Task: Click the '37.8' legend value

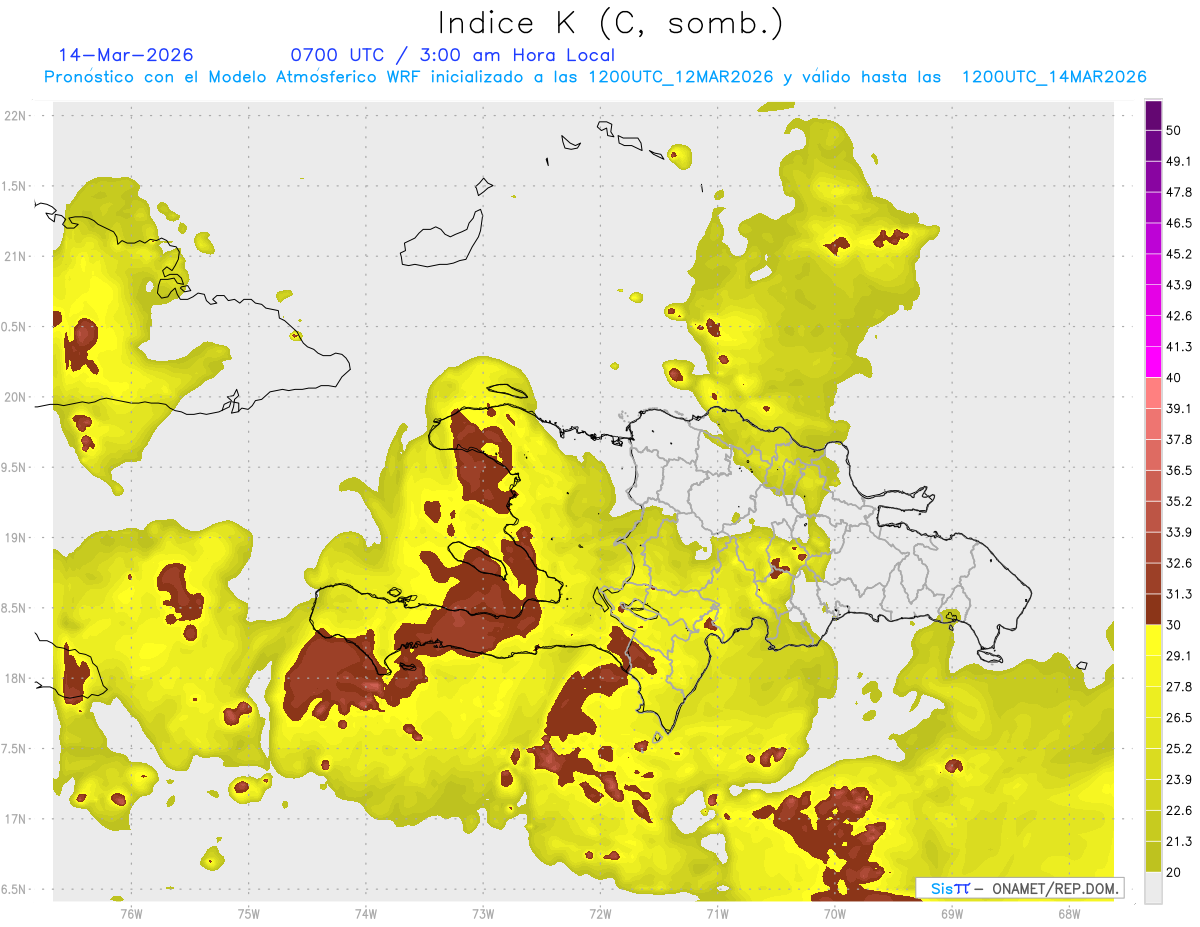Action: [1179, 439]
